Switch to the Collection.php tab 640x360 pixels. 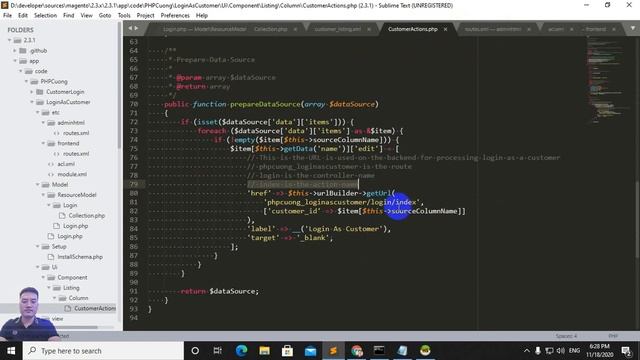(x=271, y=29)
